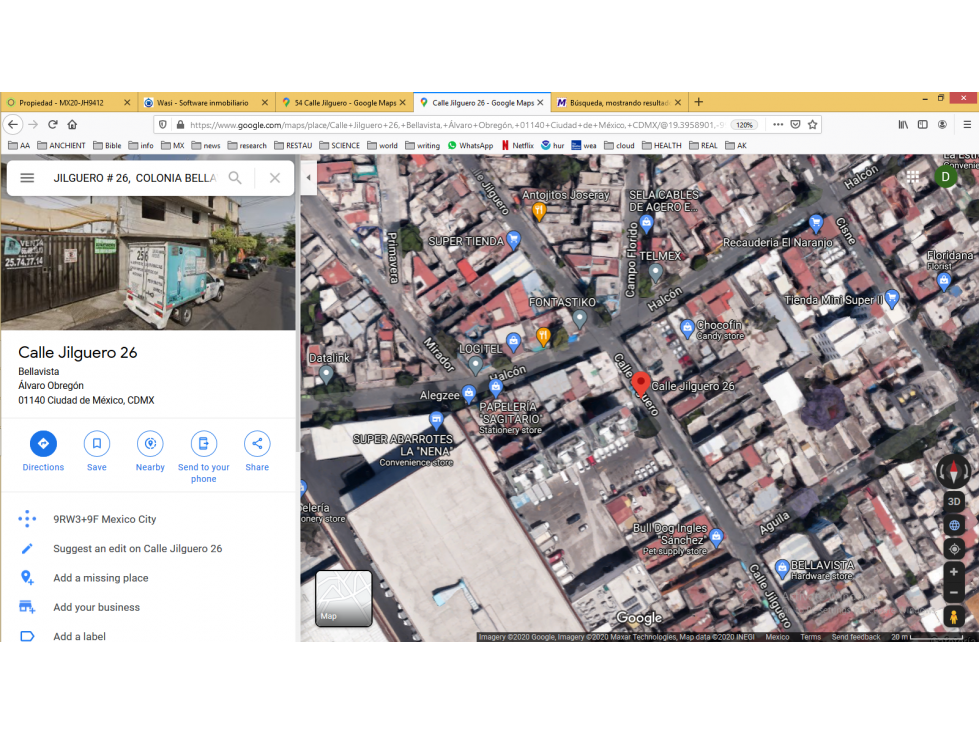Collapse the side panel arrow
The image size is (979, 734).
pos(308,178)
